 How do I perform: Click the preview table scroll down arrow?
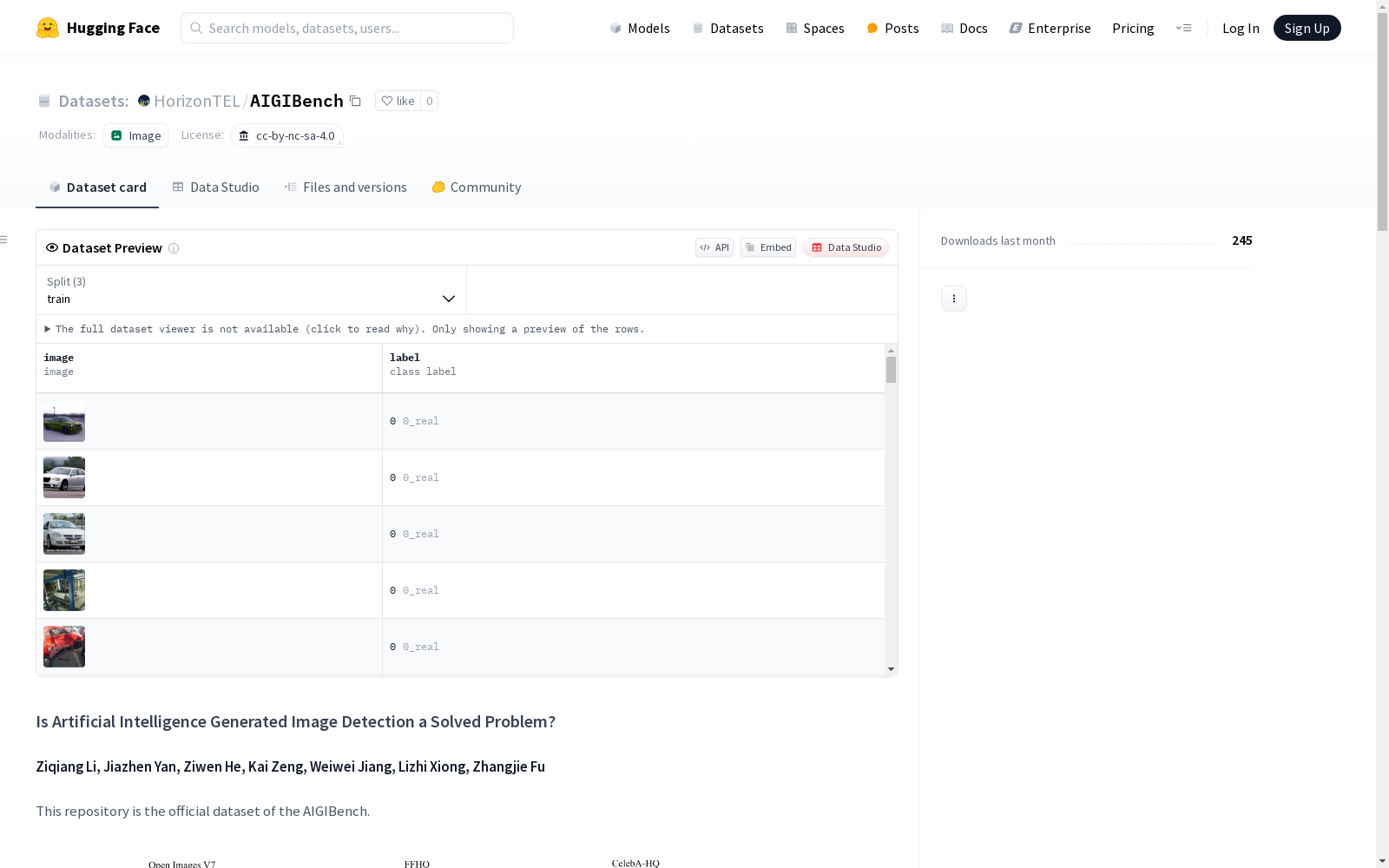point(891,669)
